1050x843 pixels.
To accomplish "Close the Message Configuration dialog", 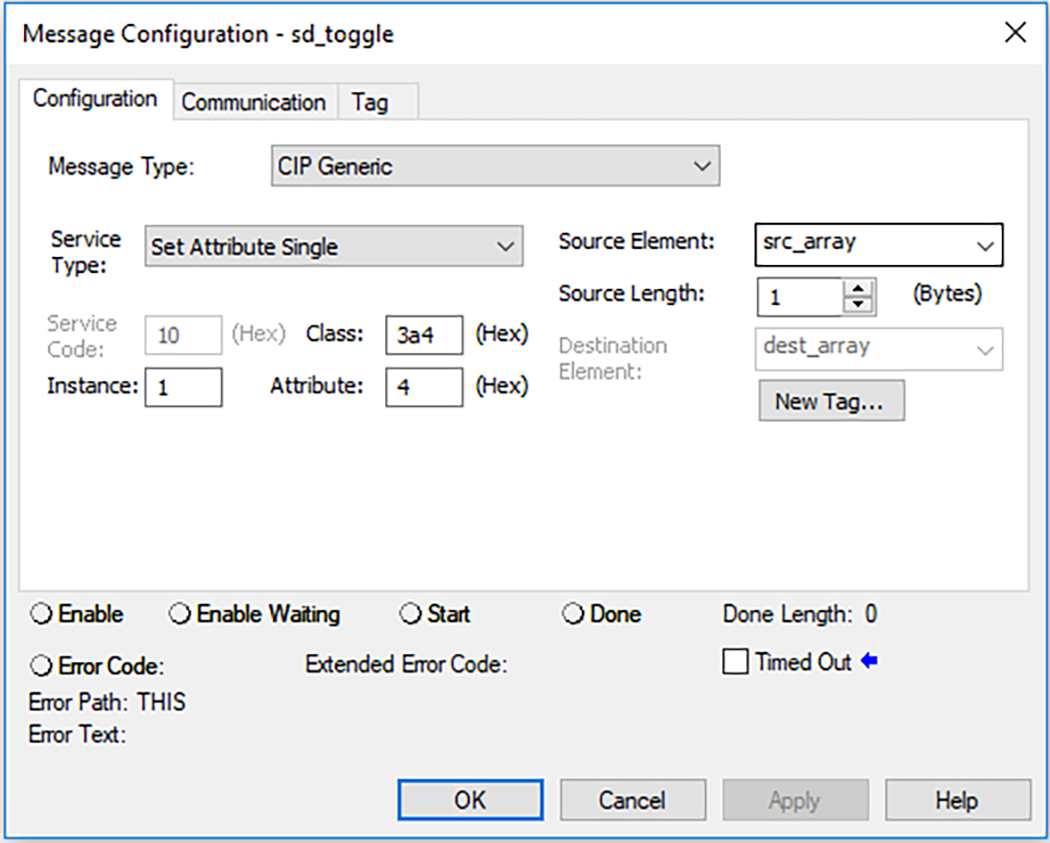I will click(1015, 33).
